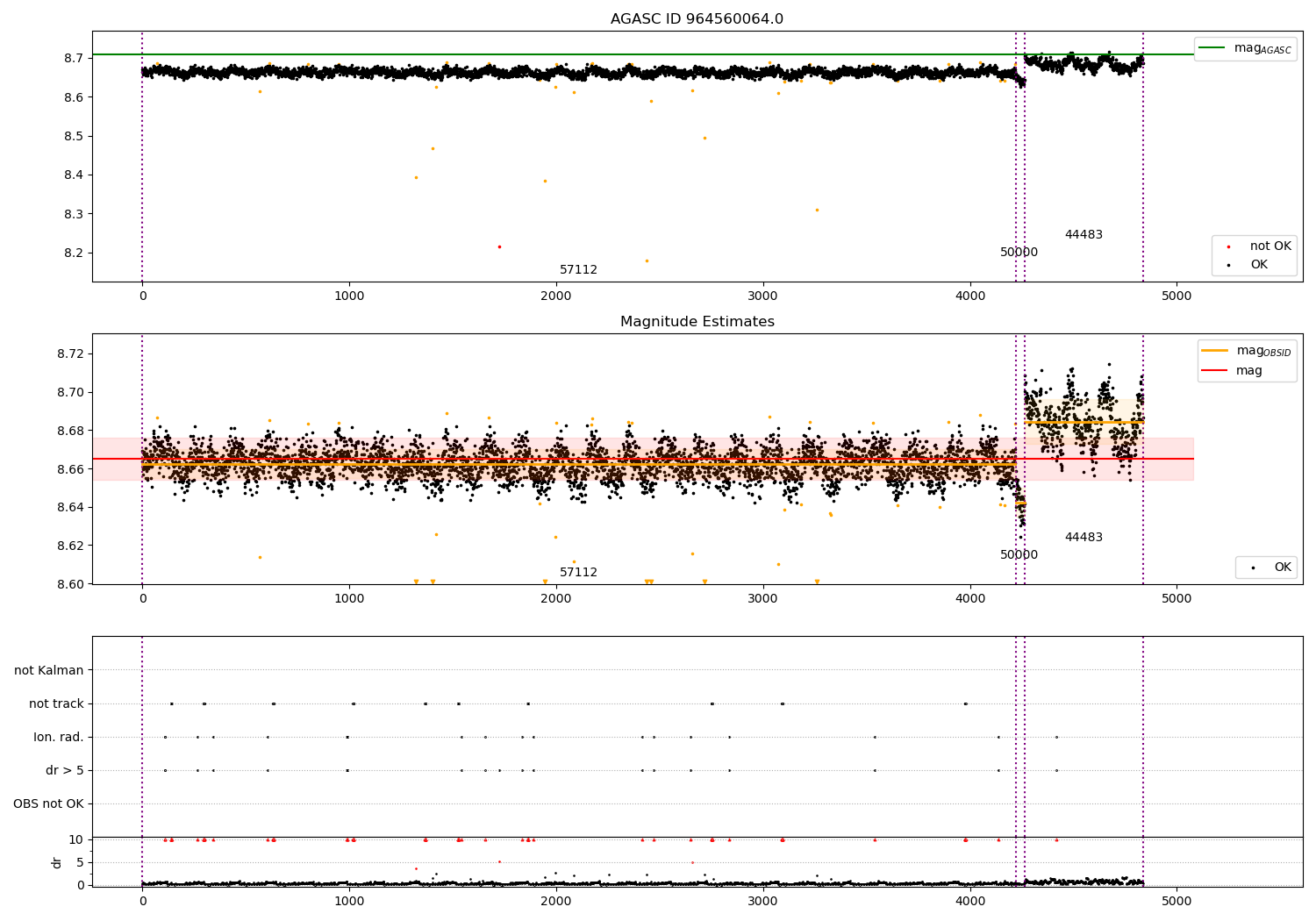This screenshot has height=921, width=1316.
Task: Click the '44483' label in magnitude estimates plot
Action: (x=1084, y=538)
